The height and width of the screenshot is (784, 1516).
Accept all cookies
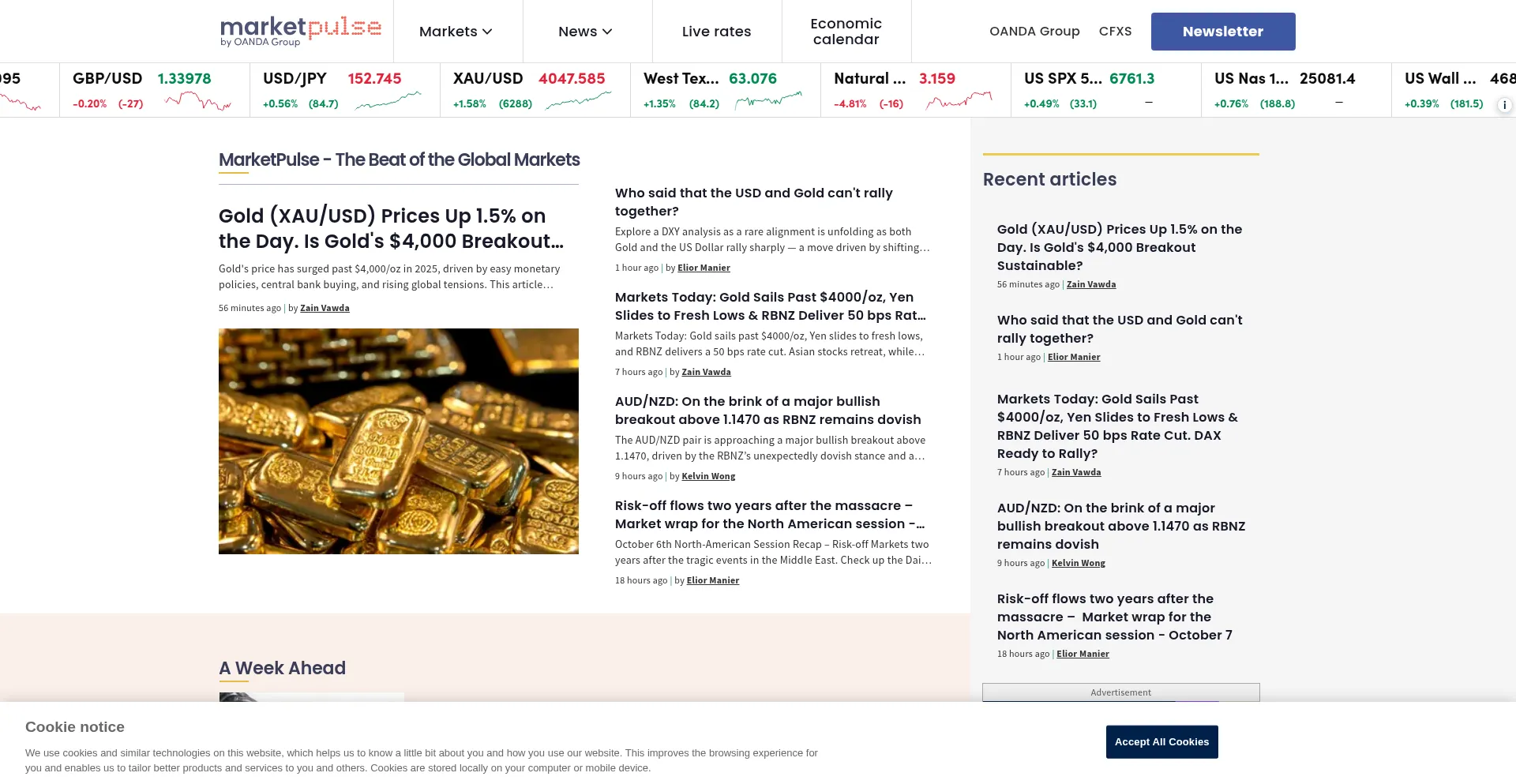click(1161, 742)
